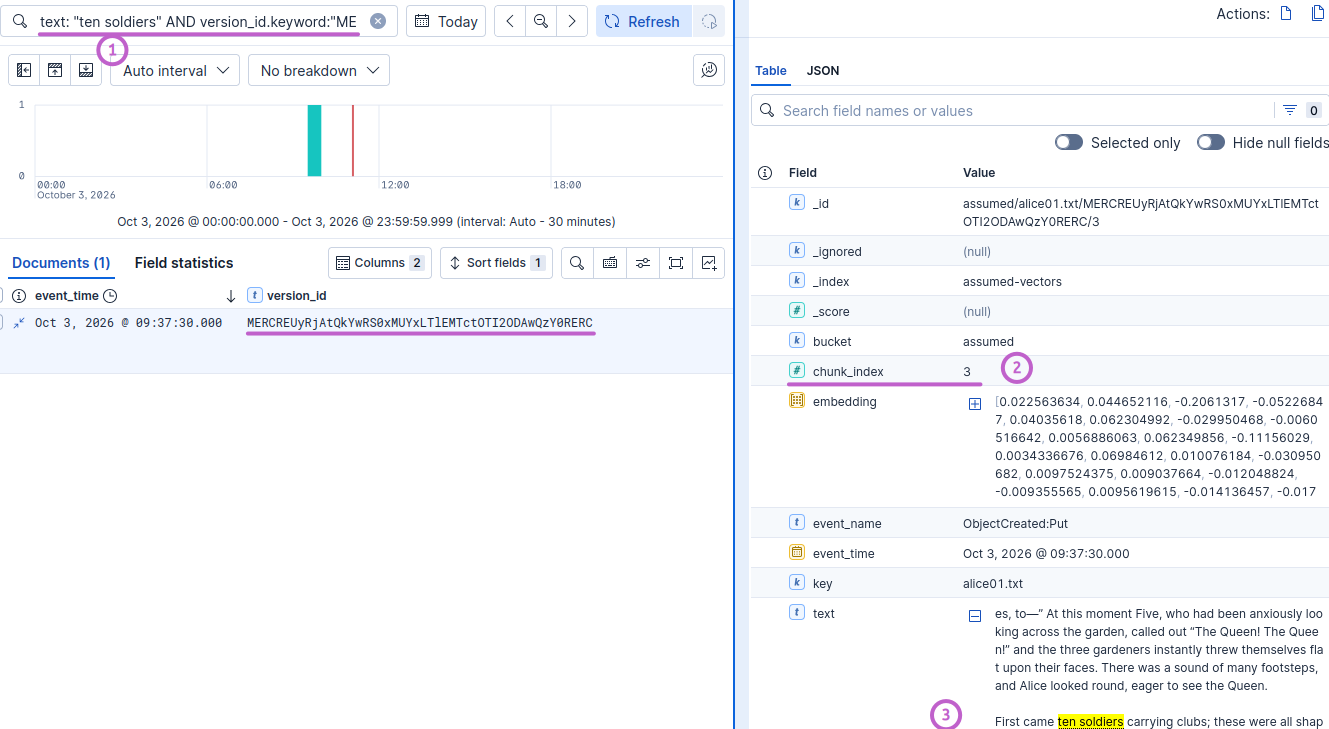
Task: Click the teal histogram bar
Action: [x=314, y=140]
